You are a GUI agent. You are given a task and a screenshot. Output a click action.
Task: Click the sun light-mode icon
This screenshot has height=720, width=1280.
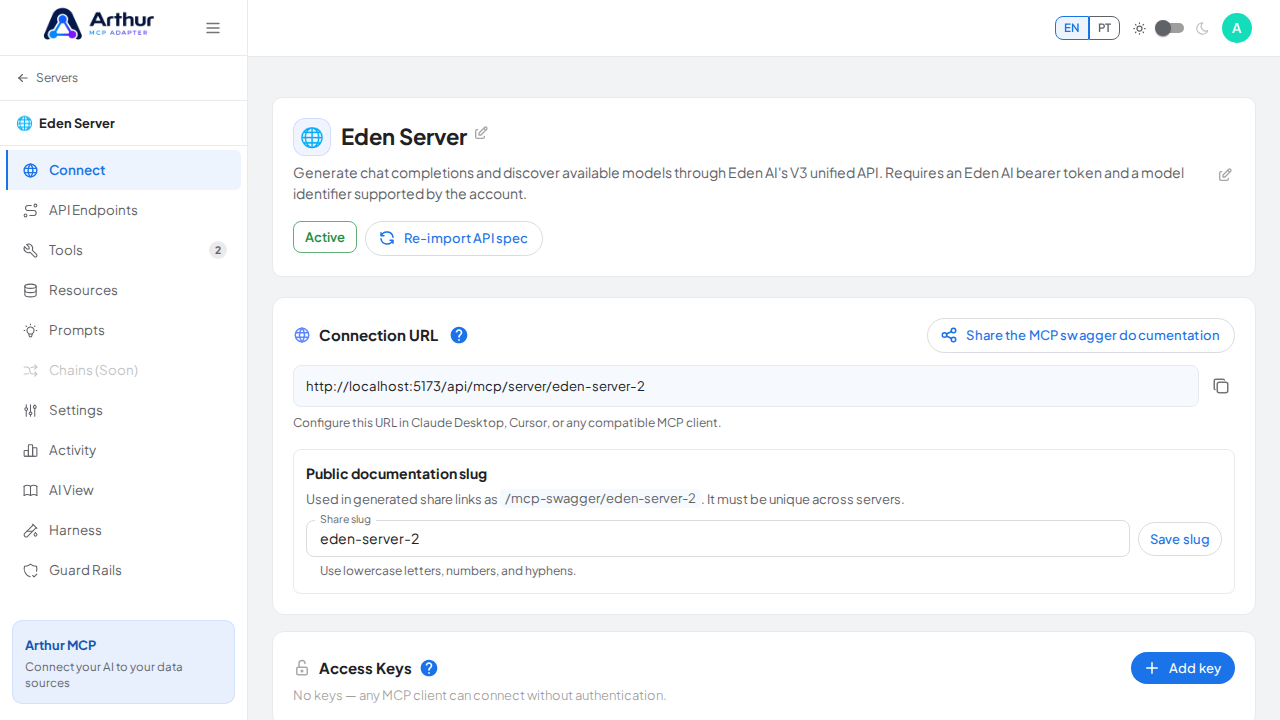(1139, 28)
